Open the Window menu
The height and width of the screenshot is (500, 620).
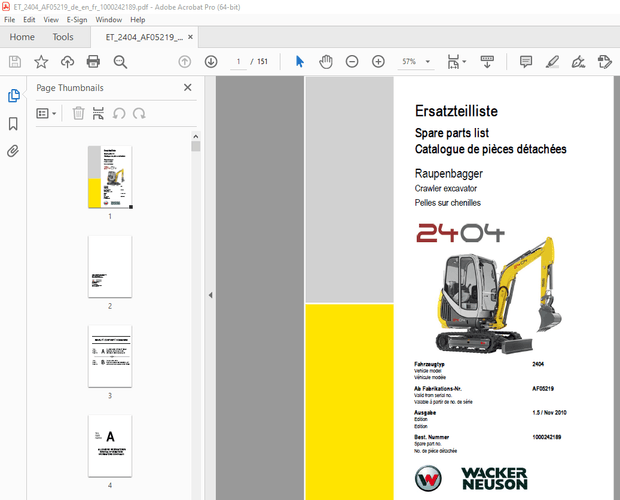pyautogui.click(x=109, y=20)
